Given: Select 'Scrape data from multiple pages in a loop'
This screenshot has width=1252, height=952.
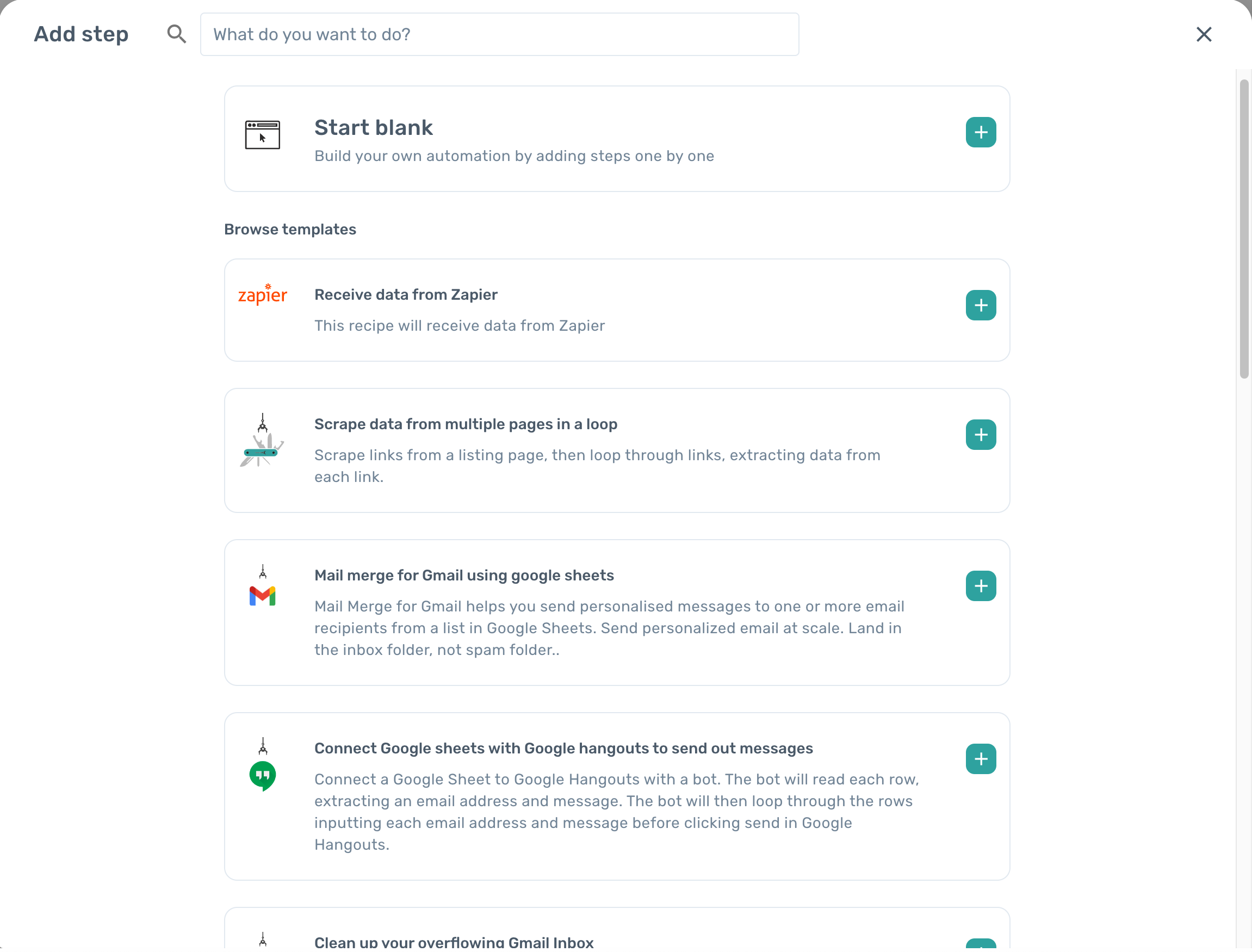Looking at the screenshot, I should pyautogui.click(x=466, y=424).
